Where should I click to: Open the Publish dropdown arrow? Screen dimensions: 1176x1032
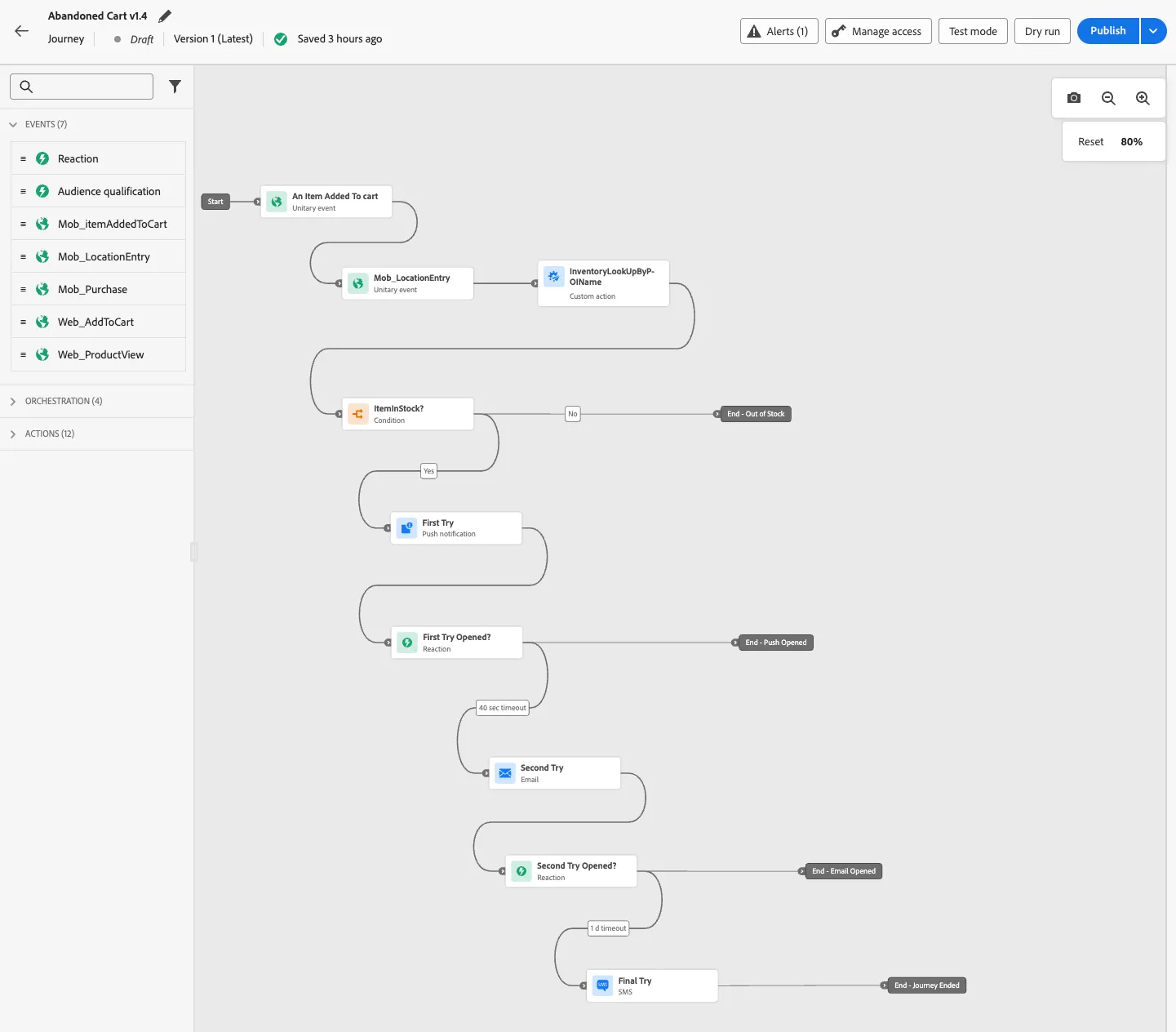pyautogui.click(x=1153, y=31)
